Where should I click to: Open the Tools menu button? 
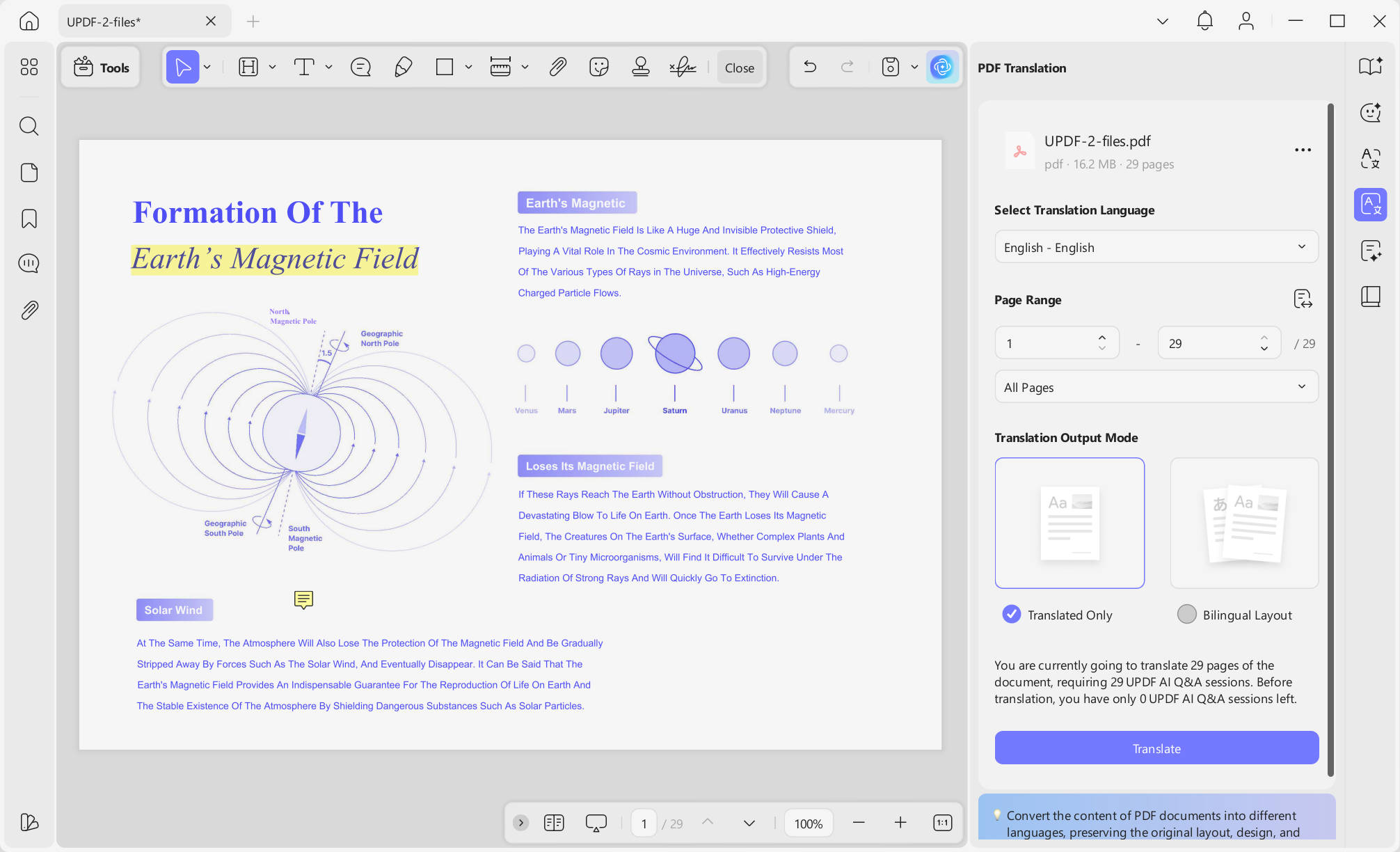coord(101,68)
